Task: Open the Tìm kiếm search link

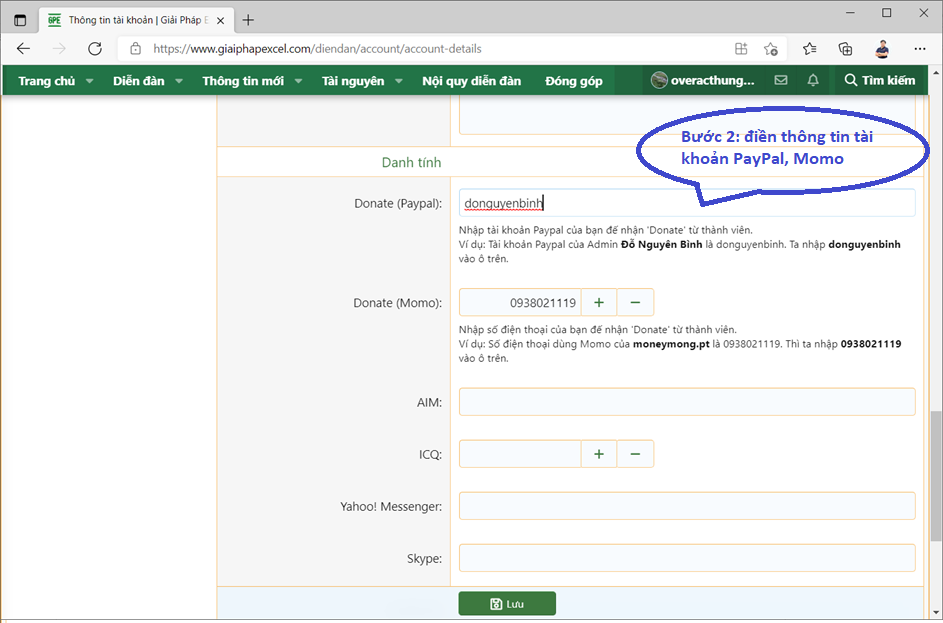Action: pyautogui.click(x=879, y=80)
